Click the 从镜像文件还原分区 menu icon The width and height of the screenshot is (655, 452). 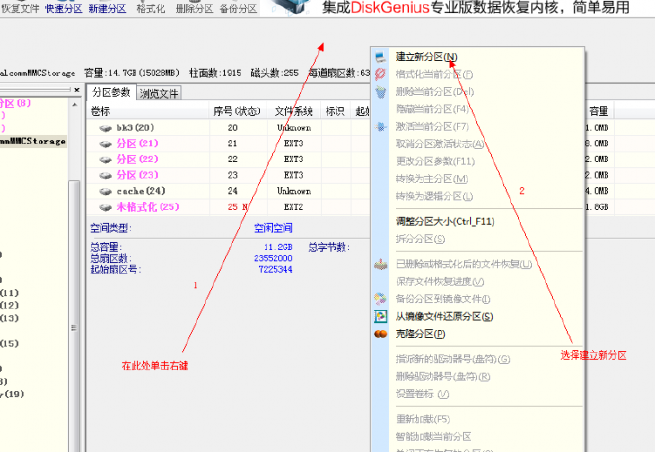[x=380, y=316]
